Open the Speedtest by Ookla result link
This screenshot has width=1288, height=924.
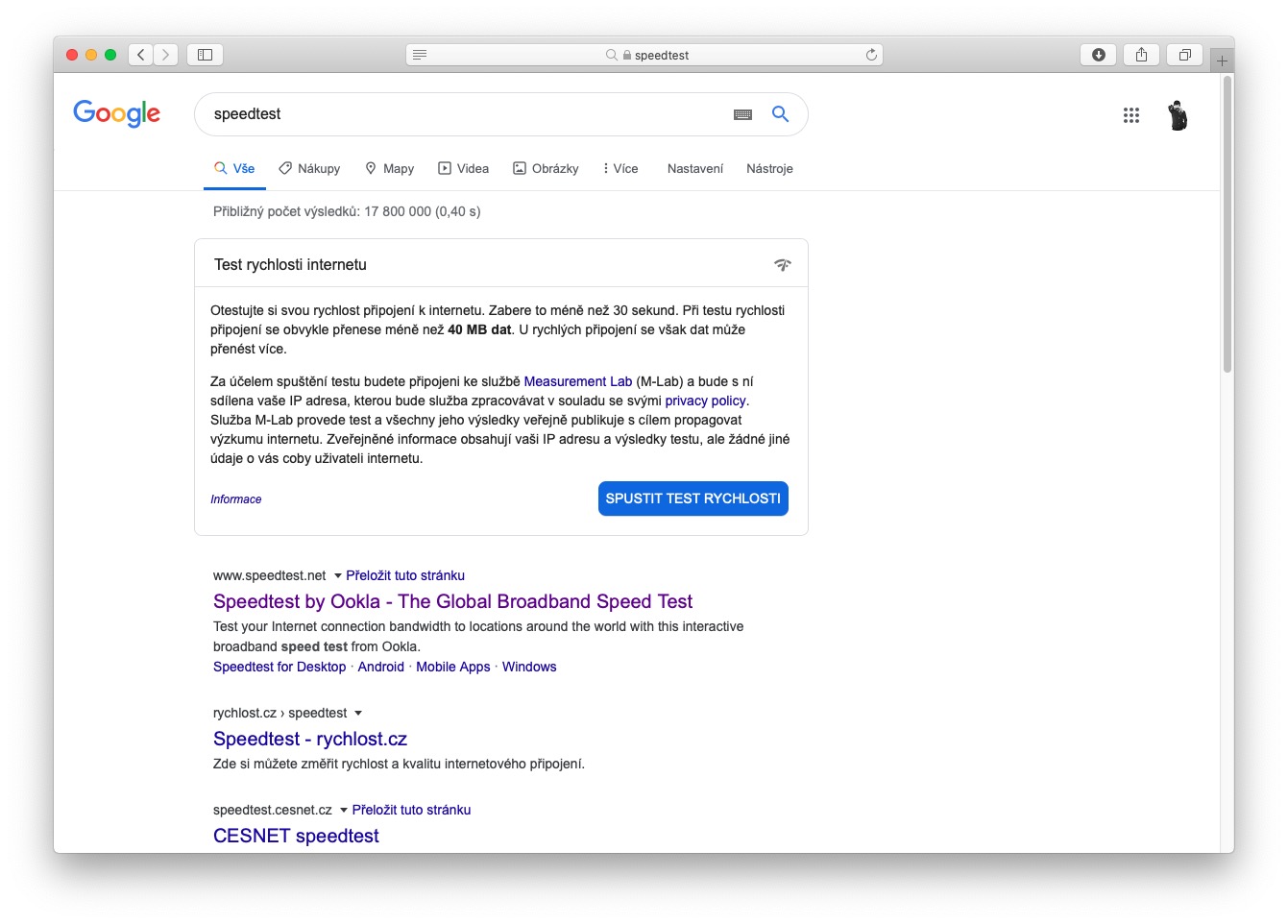pos(452,602)
